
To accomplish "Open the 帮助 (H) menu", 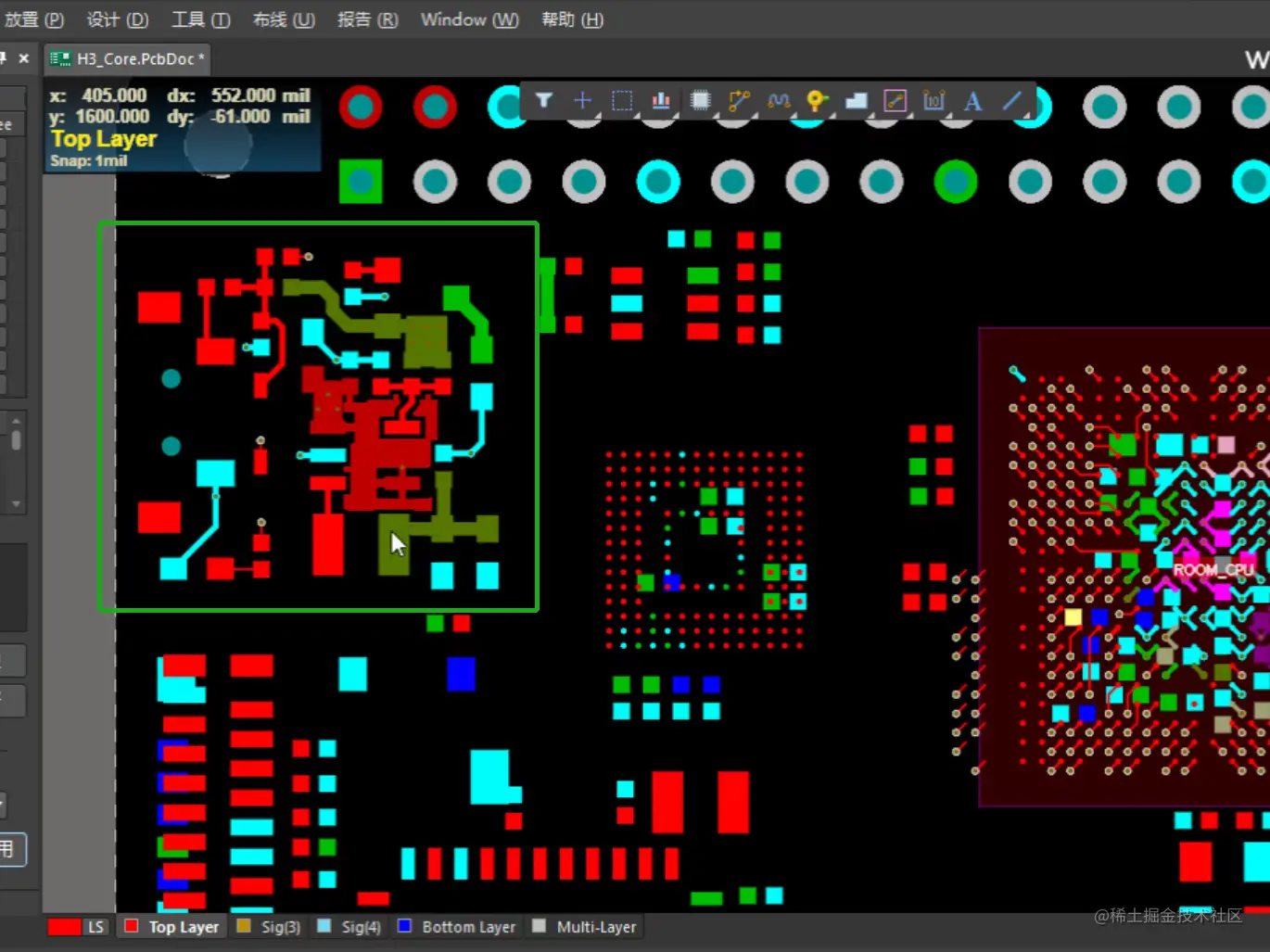I will point(572,19).
